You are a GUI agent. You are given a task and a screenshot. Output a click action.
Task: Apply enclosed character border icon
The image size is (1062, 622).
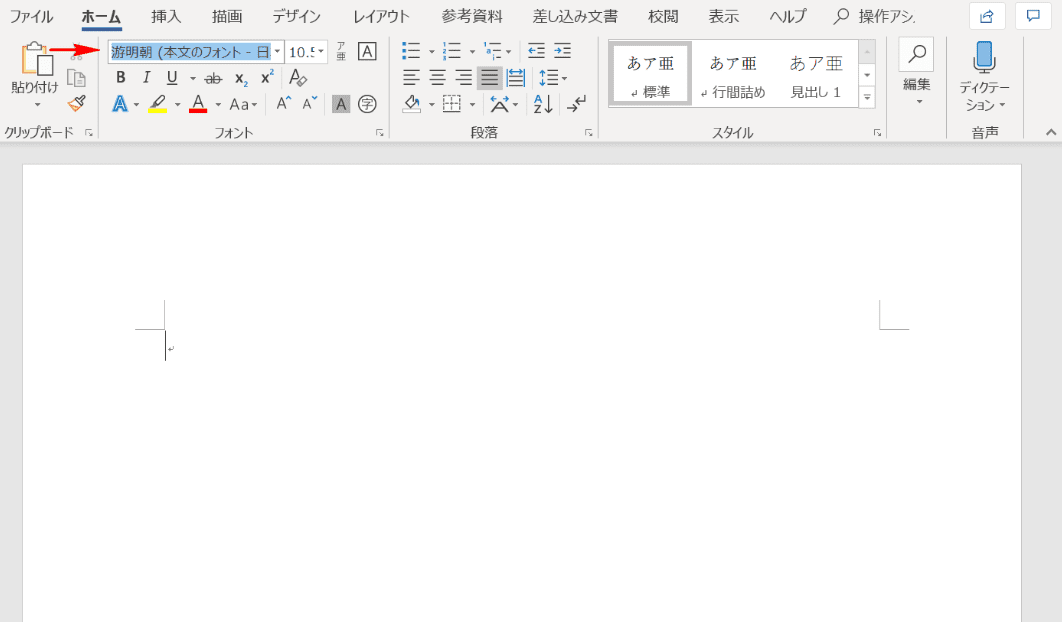pos(367,51)
